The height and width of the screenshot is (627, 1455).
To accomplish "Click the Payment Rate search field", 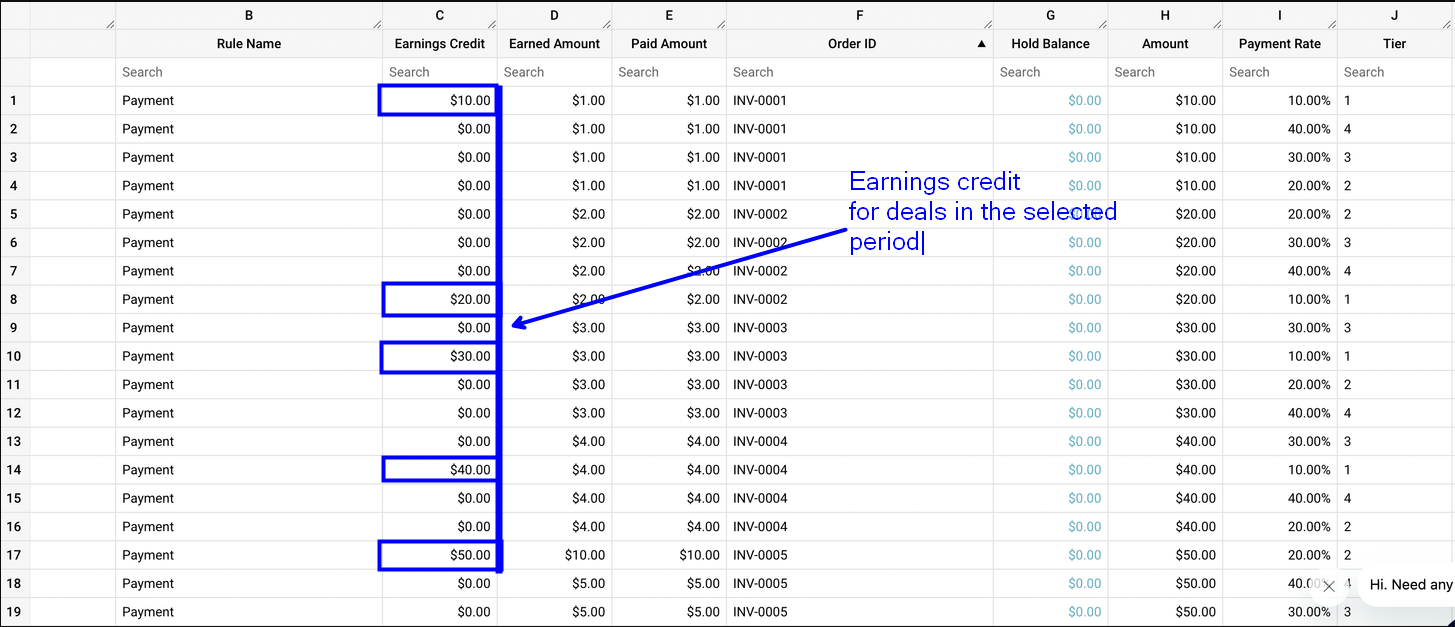I will [1279, 72].
